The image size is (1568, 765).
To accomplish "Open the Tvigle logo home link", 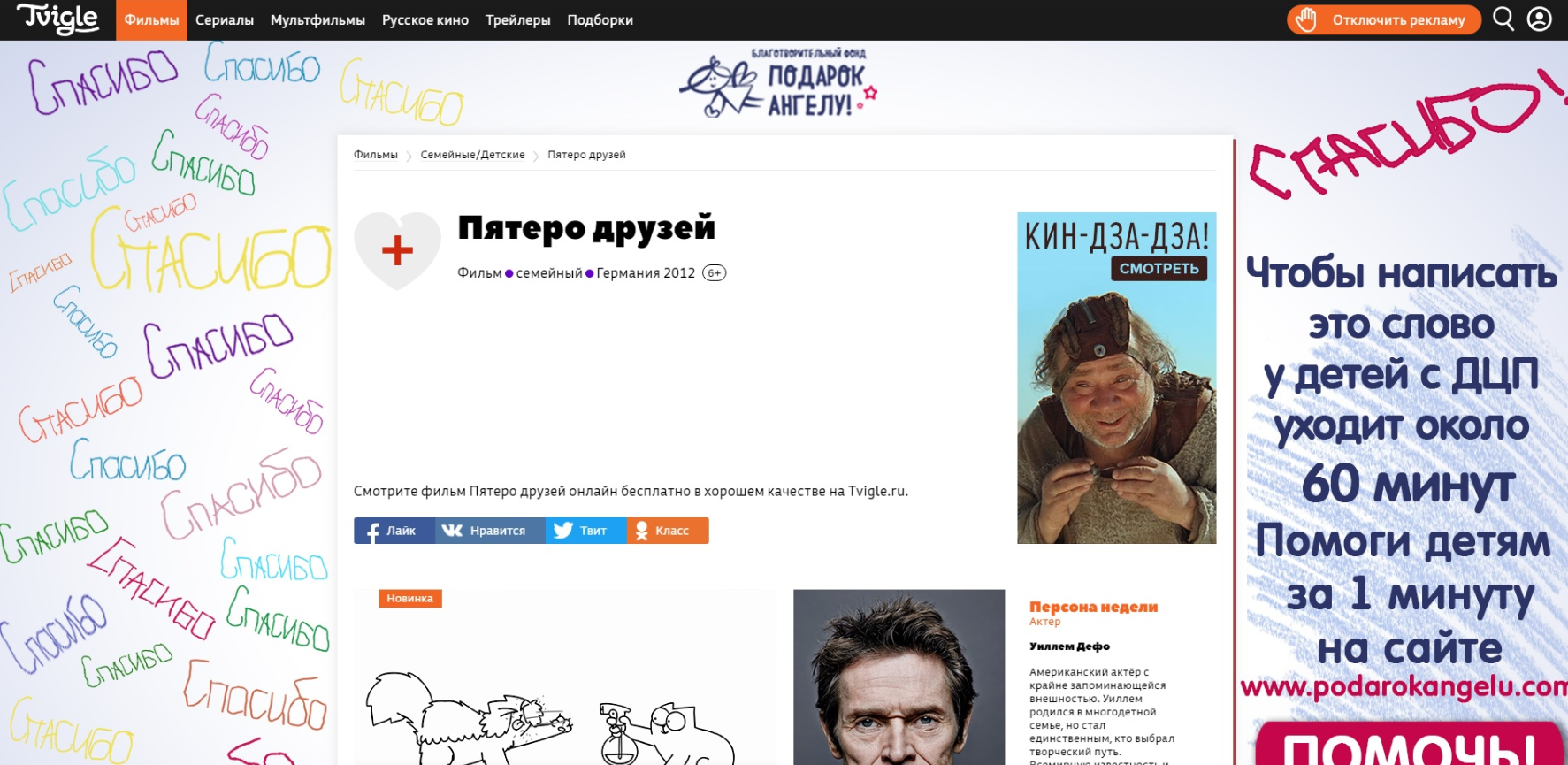I will [57, 19].
